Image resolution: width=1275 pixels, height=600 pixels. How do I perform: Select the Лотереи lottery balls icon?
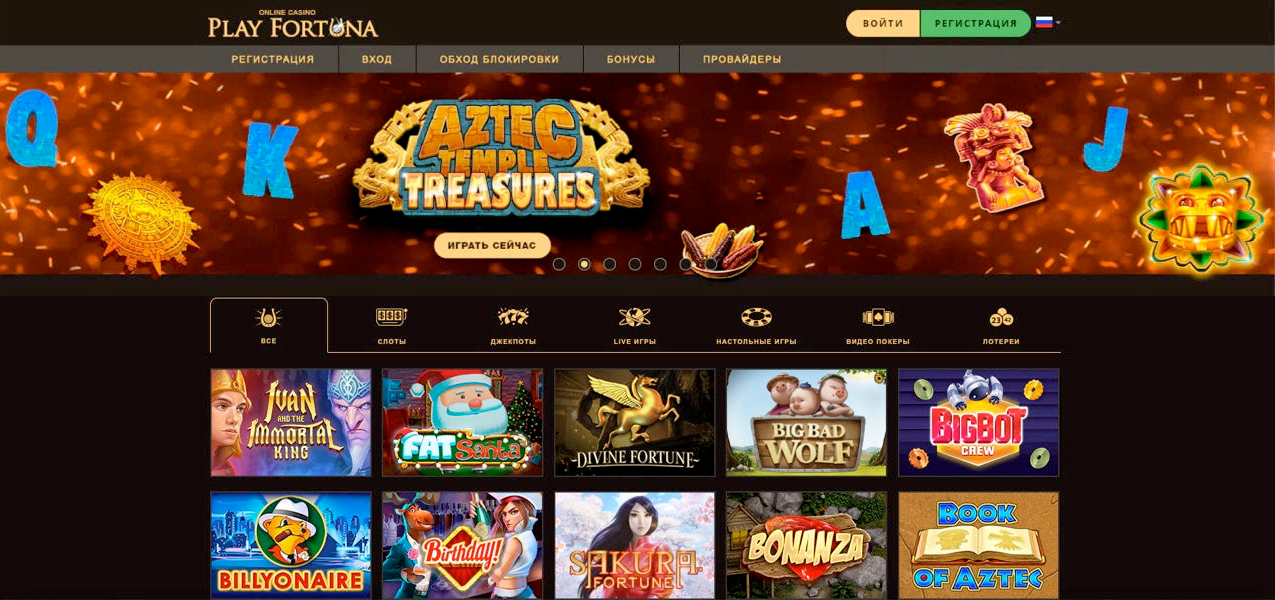1001,317
